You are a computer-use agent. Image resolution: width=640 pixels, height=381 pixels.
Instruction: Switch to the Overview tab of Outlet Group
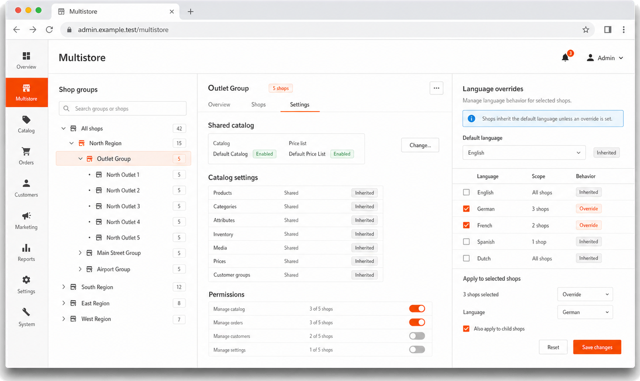point(219,105)
